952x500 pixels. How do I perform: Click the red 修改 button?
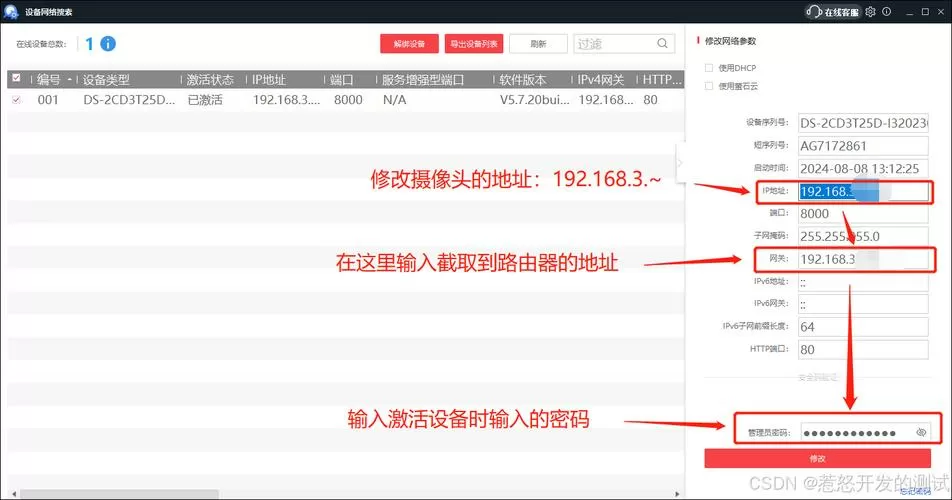[x=817, y=458]
